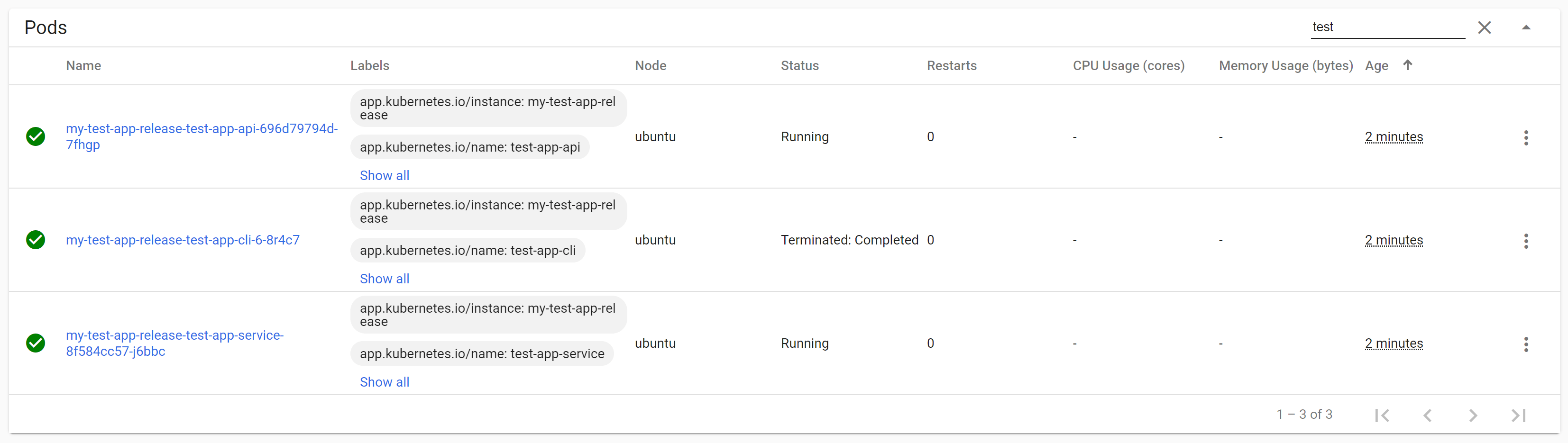Screen dimensions: 1568x443
Task: Open actions menu for test-app-cli pod
Action: pos(1525,241)
